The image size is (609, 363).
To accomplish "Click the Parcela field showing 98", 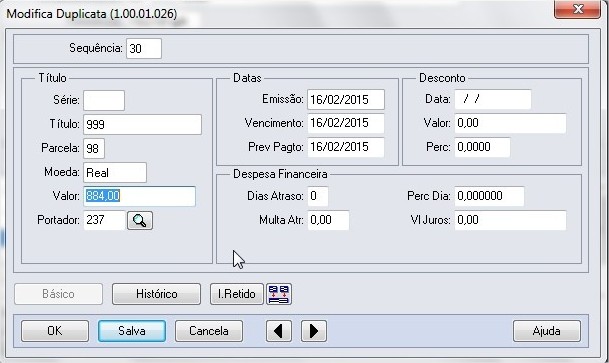I will pyautogui.click(x=94, y=148).
